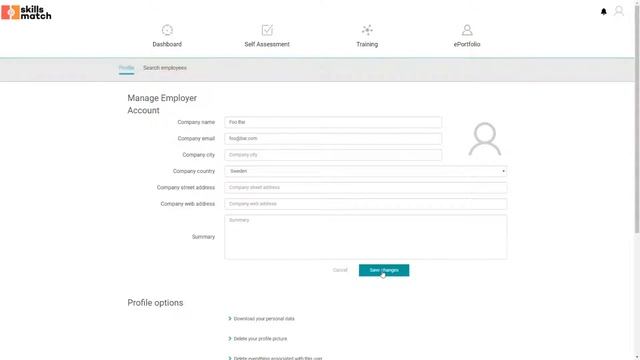Switch to the Profile tab

pyautogui.click(x=126, y=68)
